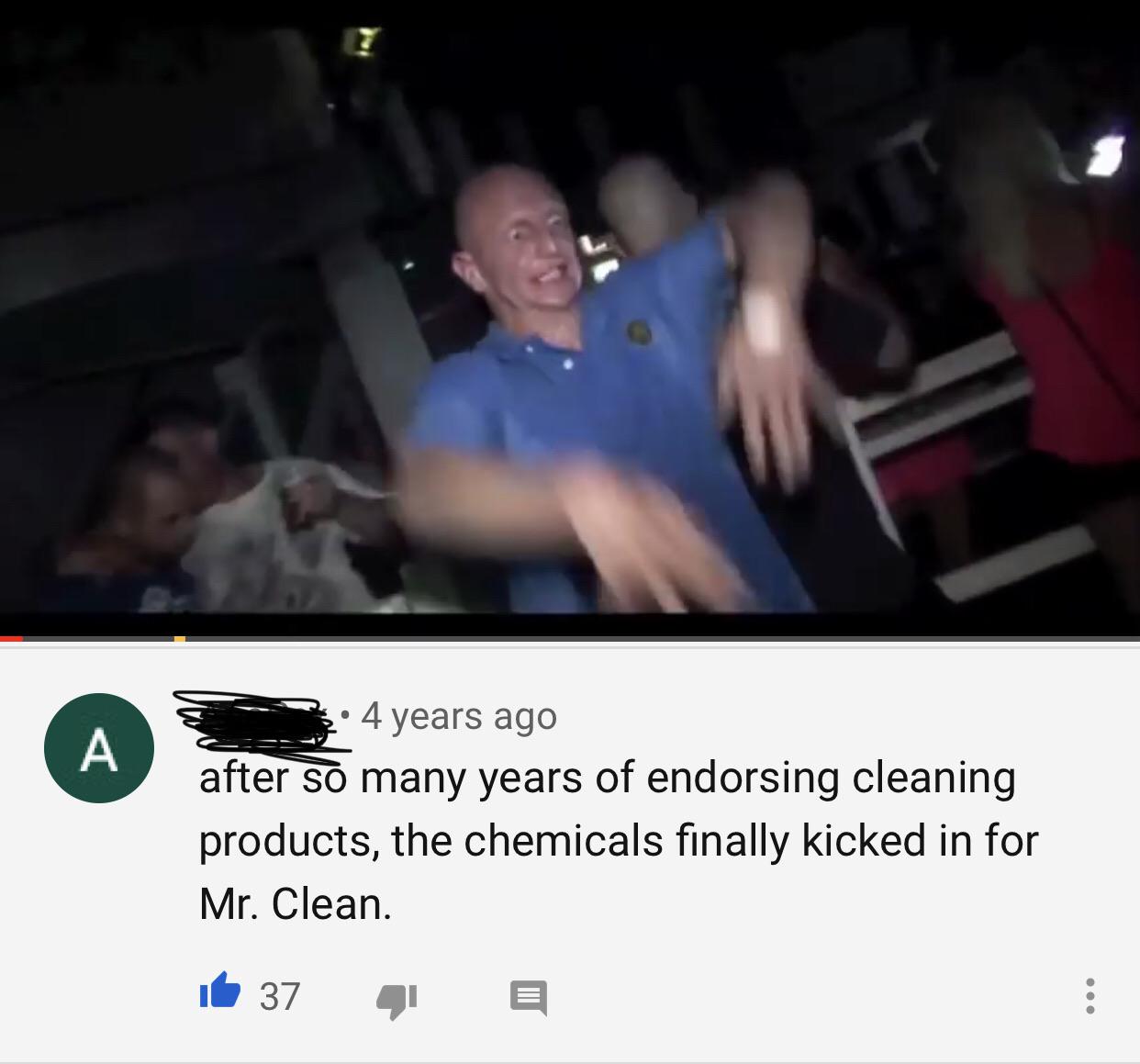Open the green 'A' commenter avatar
Image resolution: width=1140 pixels, height=1064 pixels.
tap(99, 748)
